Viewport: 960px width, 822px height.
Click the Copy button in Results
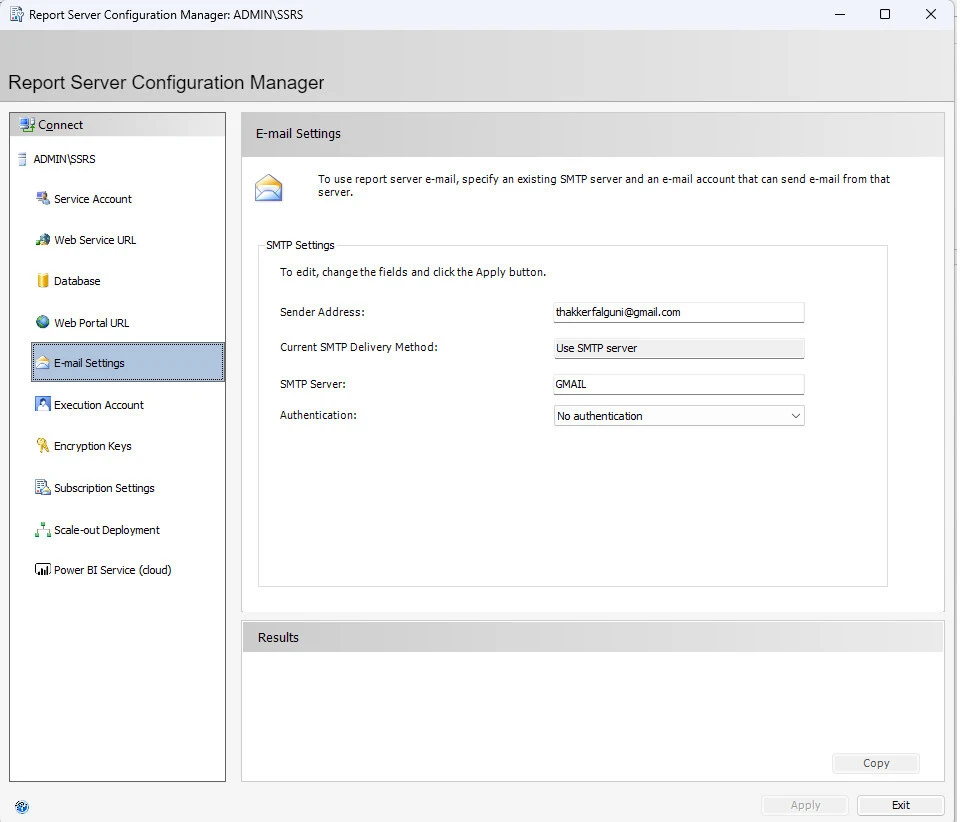click(x=875, y=763)
